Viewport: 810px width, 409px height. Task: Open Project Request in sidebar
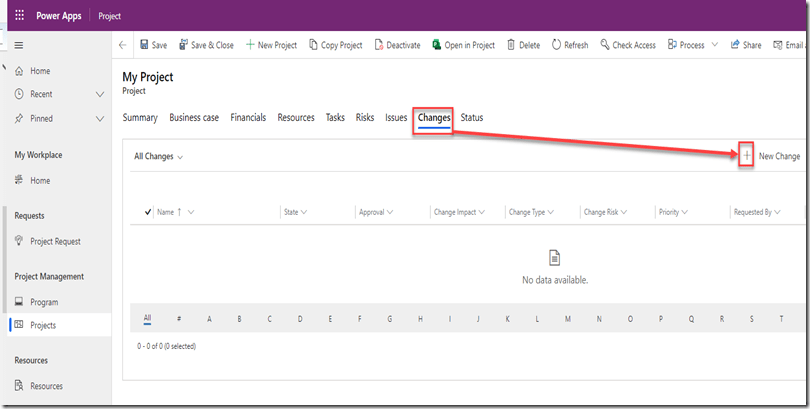(55, 241)
